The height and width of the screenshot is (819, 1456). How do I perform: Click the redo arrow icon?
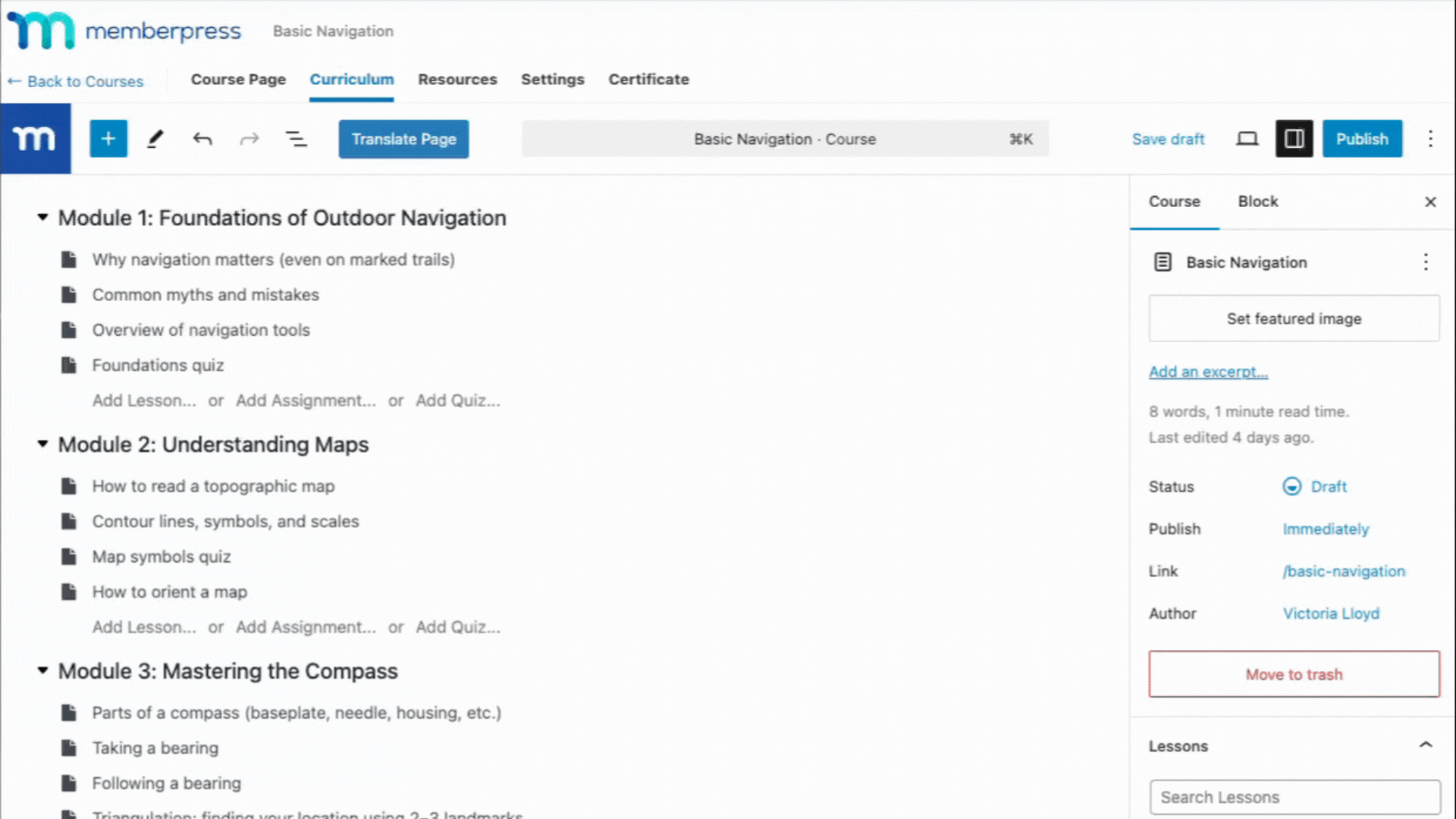(x=249, y=139)
